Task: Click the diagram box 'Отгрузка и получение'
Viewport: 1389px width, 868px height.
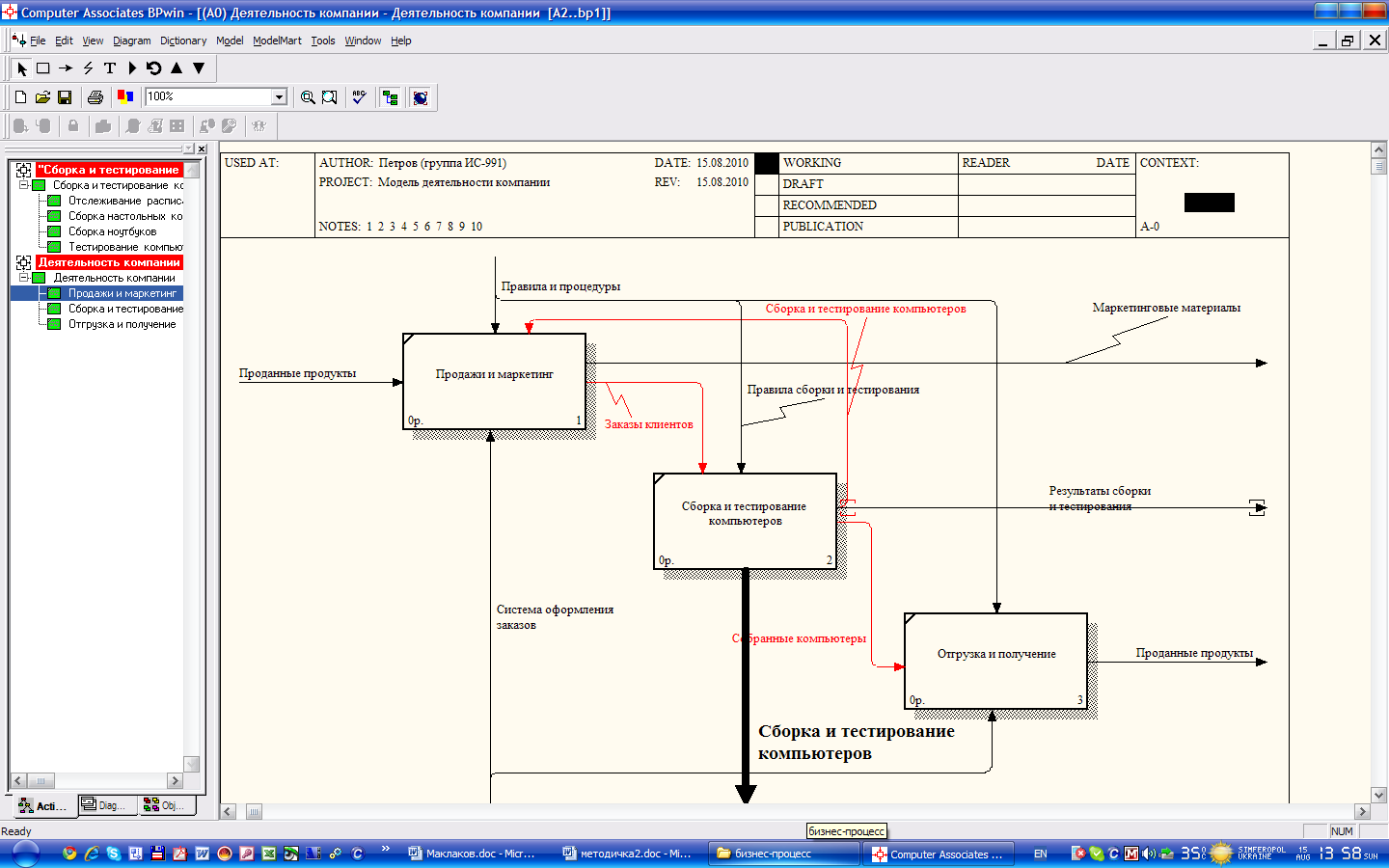Action: click(x=995, y=661)
